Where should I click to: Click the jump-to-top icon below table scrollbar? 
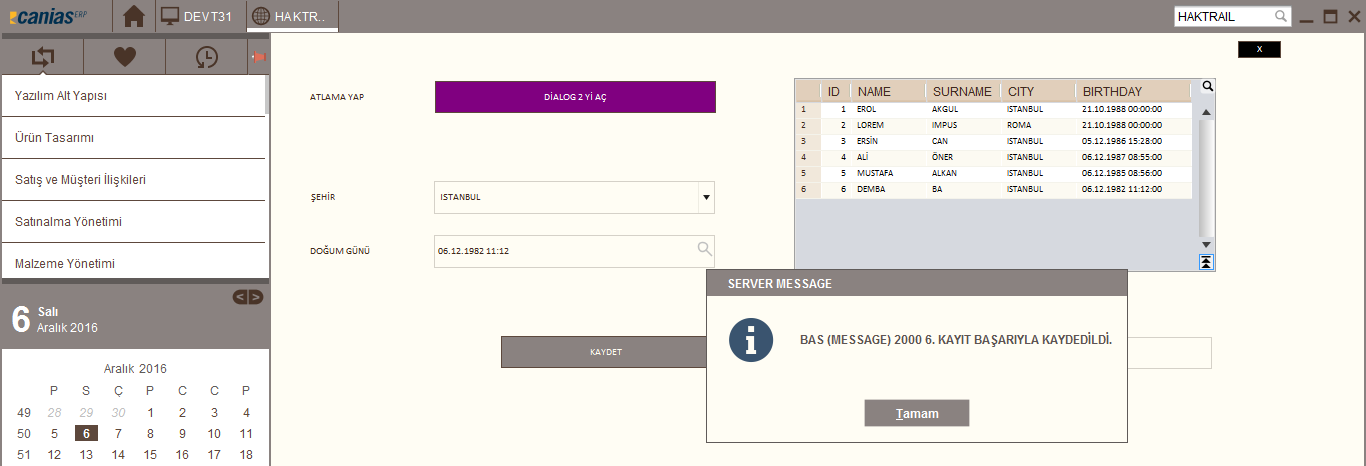[1207, 262]
